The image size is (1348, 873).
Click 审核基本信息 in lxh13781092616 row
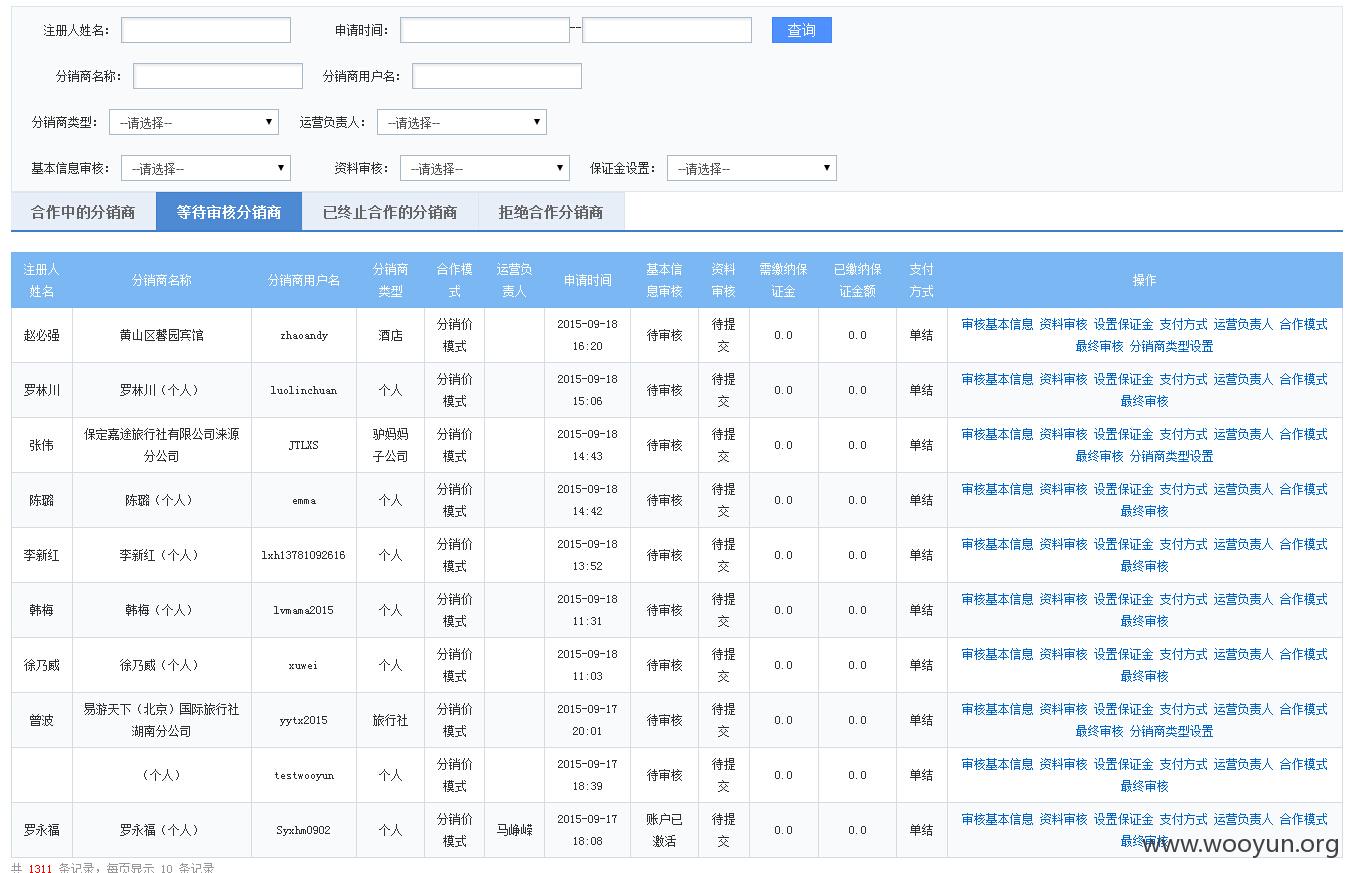[997, 544]
